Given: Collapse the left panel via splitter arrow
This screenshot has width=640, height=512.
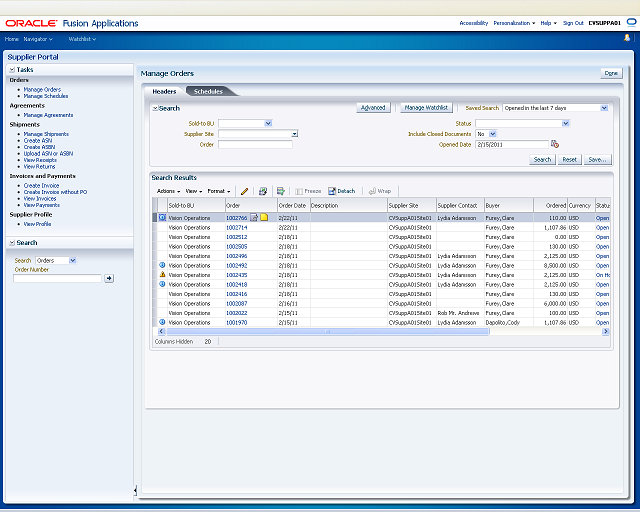Looking at the screenshot, I should (x=136, y=490).
